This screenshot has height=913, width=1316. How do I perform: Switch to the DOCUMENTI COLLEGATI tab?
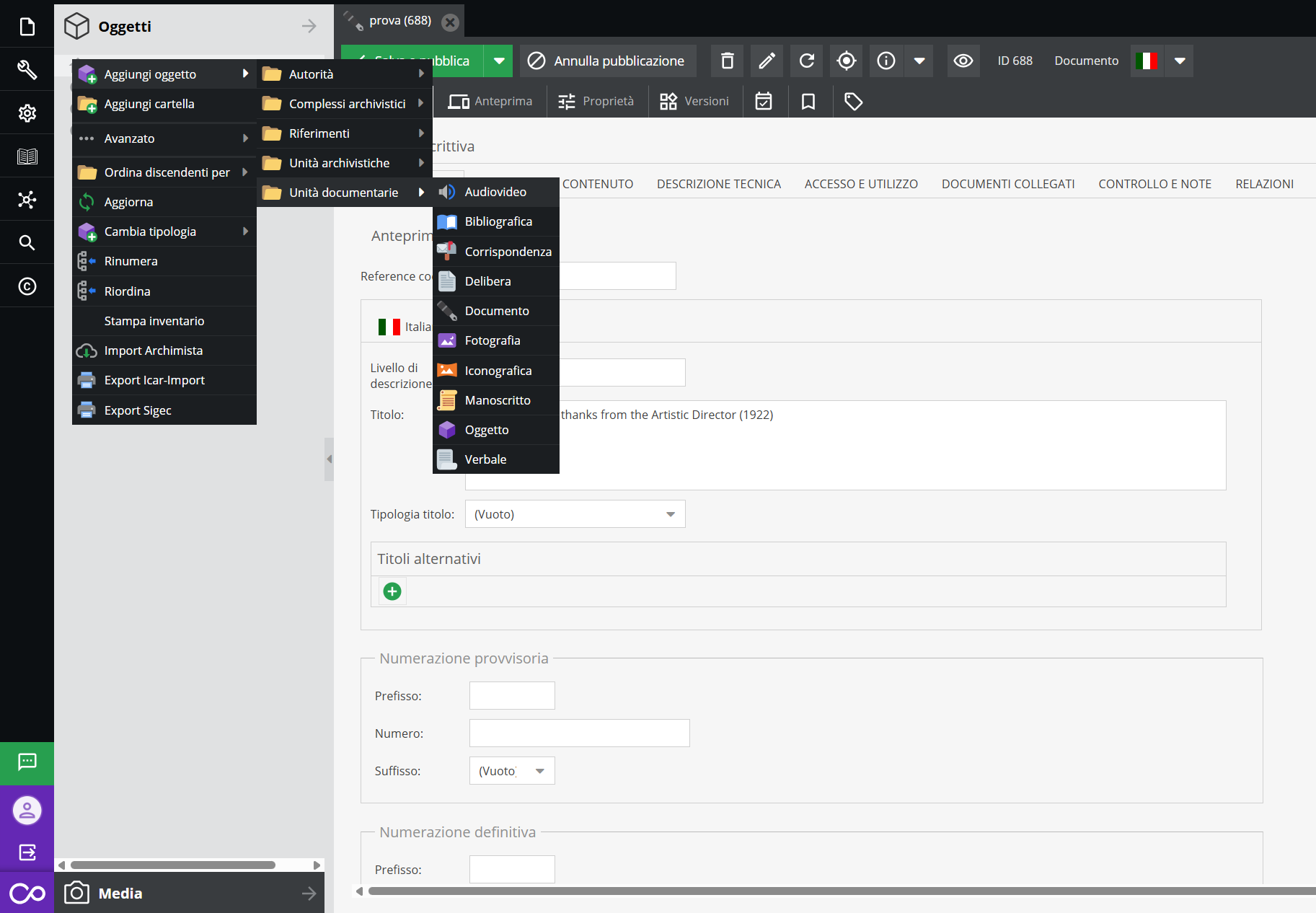click(1007, 184)
